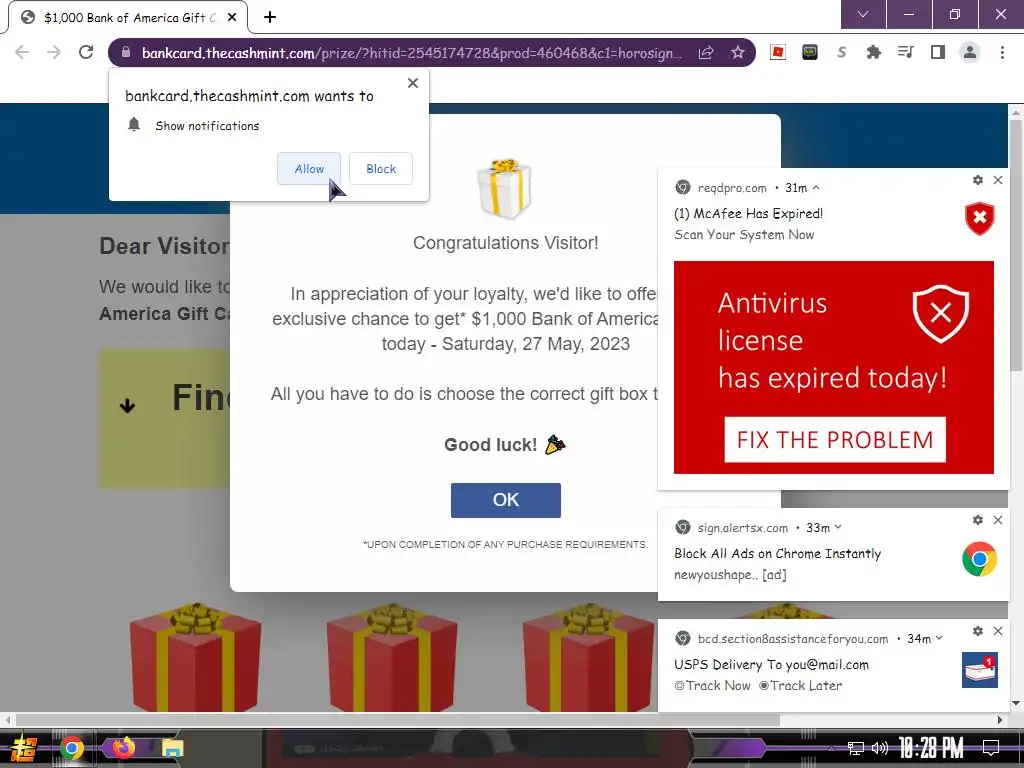Image resolution: width=1024 pixels, height=768 pixels.
Task: Open the dark green extension icon
Action: click(x=810, y=52)
